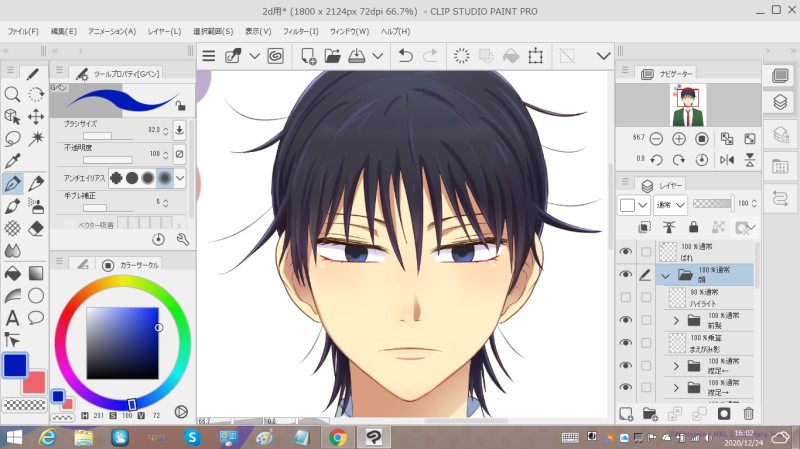Create a new layer folder

pos(650,414)
